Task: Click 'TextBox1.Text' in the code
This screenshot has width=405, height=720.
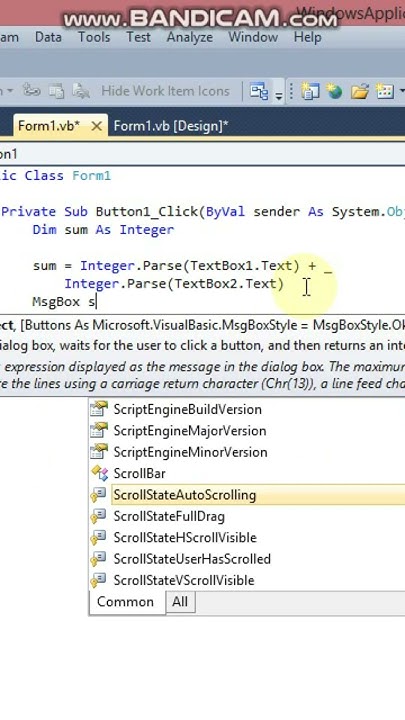Action: (241, 265)
